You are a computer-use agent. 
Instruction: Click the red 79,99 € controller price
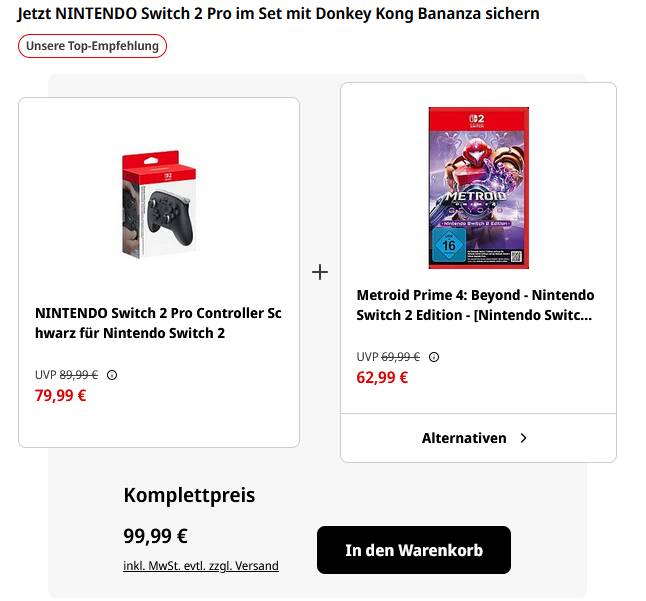pos(61,395)
